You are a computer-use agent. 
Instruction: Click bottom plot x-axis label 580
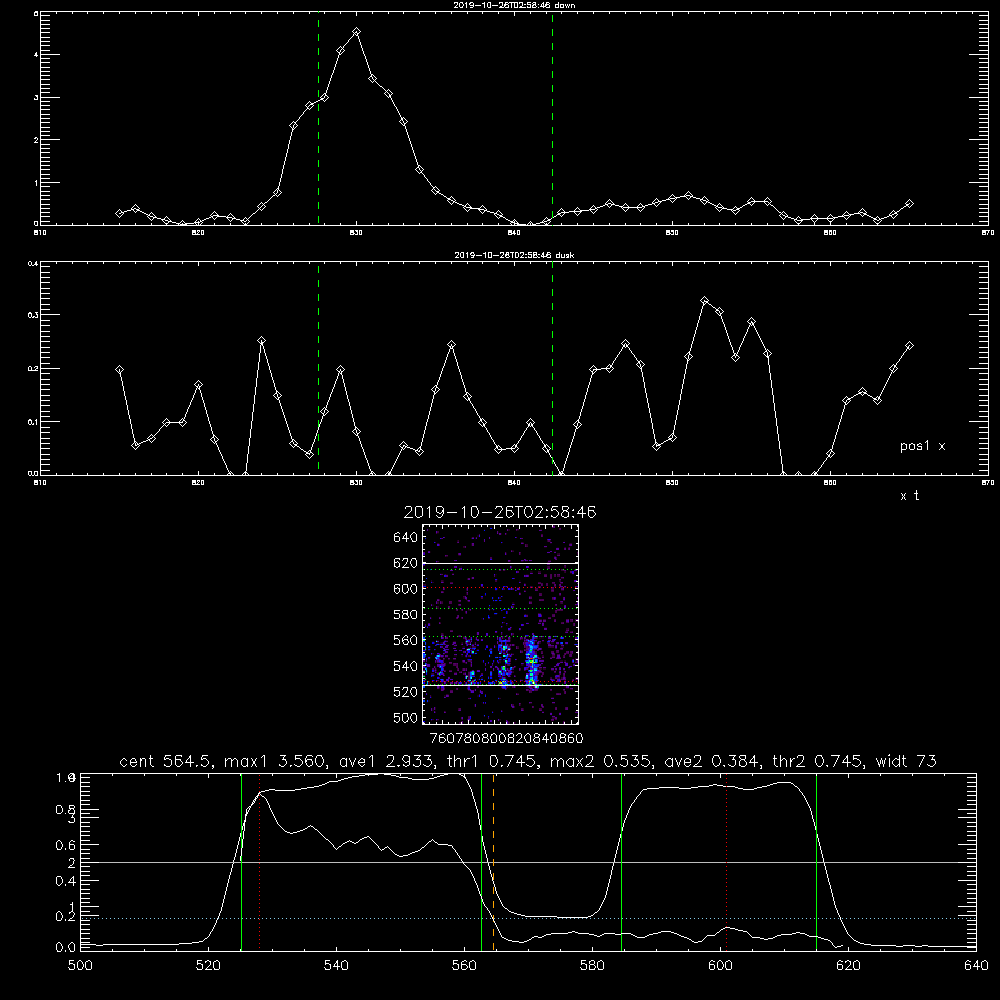592,966
